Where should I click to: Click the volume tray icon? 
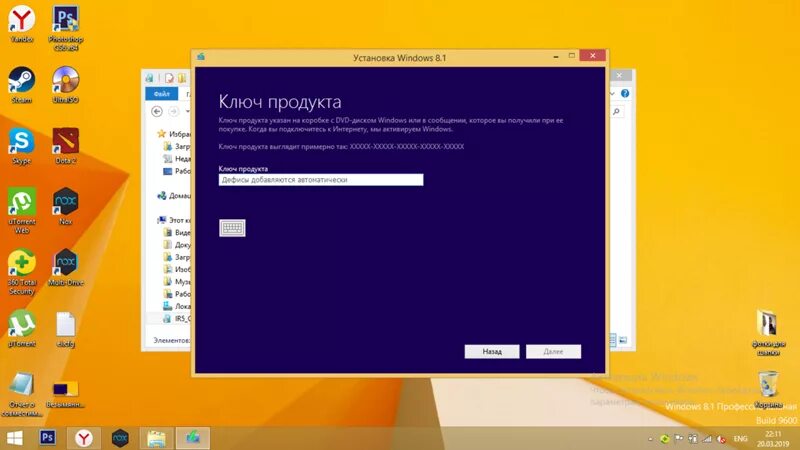tap(721, 439)
